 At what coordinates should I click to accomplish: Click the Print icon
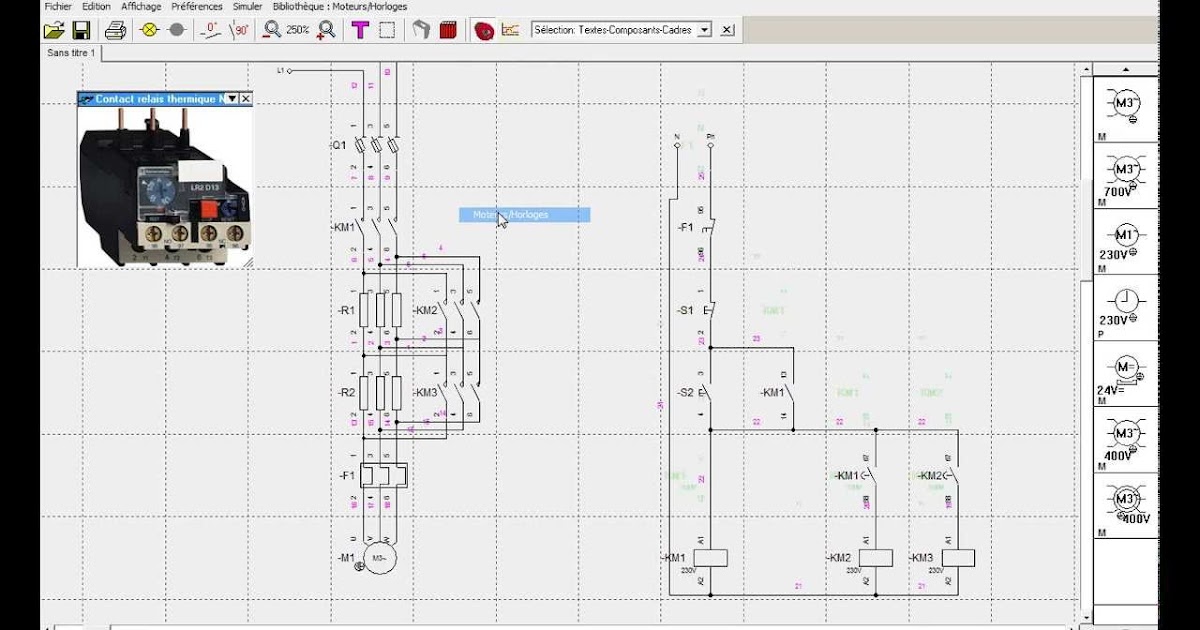tap(116, 30)
